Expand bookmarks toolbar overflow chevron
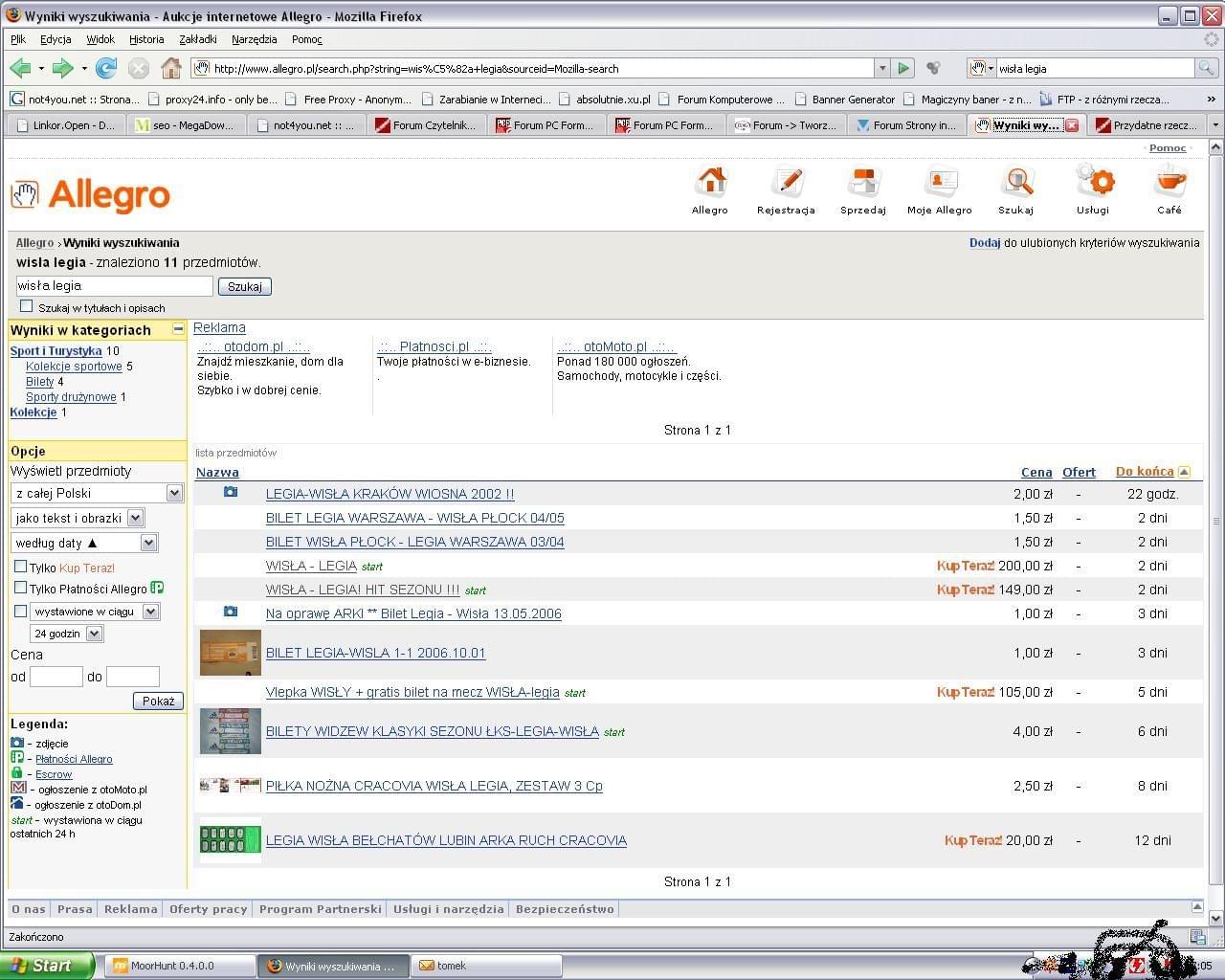This screenshot has width=1225, height=980. coord(1212,100)
